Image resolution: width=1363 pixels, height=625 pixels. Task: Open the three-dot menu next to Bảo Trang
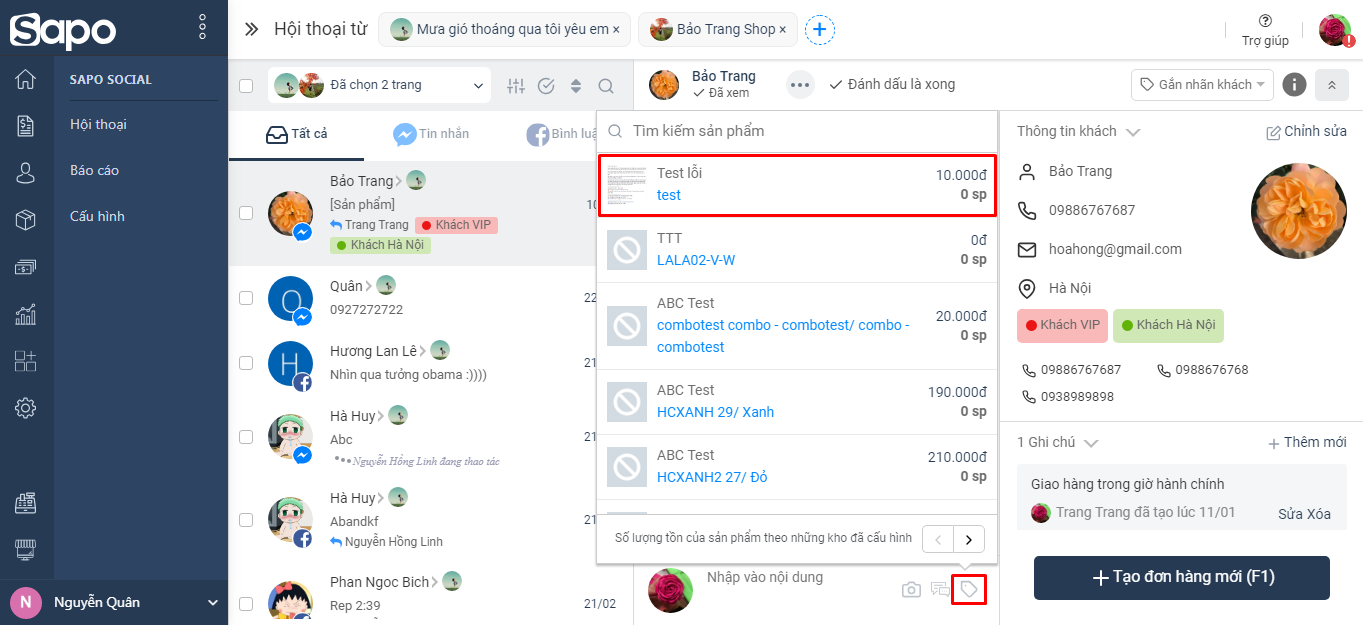click(799, 85)
